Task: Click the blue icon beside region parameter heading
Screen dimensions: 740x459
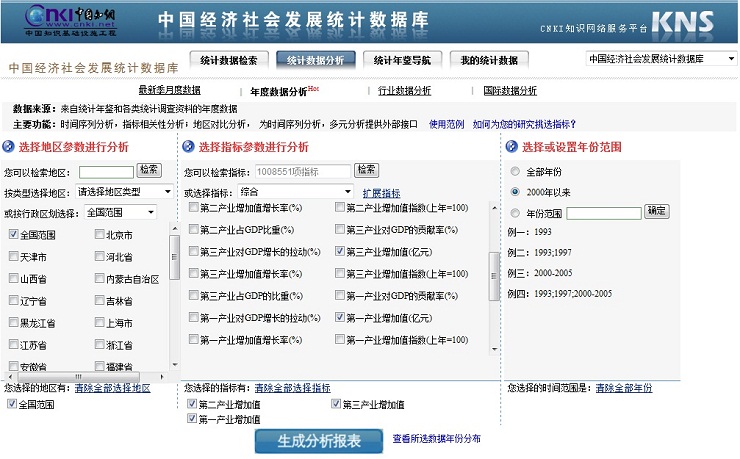Action: click(x=9, y=147)
